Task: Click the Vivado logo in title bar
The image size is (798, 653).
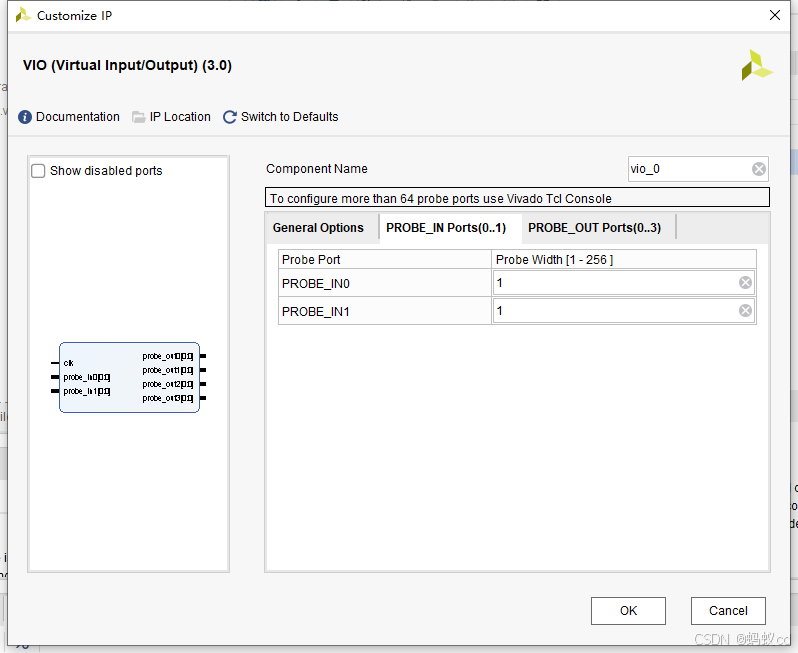Action: point(23,15)
